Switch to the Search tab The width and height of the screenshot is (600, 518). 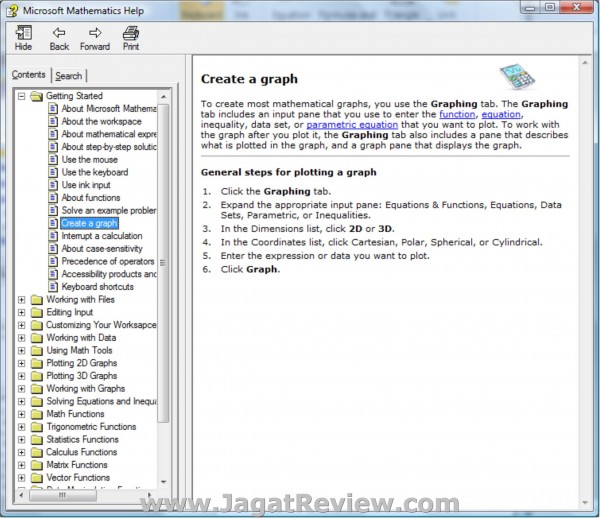[x=69, y=76]
